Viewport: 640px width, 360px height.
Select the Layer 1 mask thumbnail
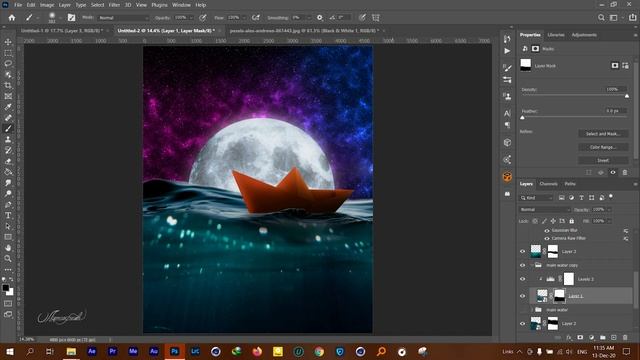coord(559,296)
